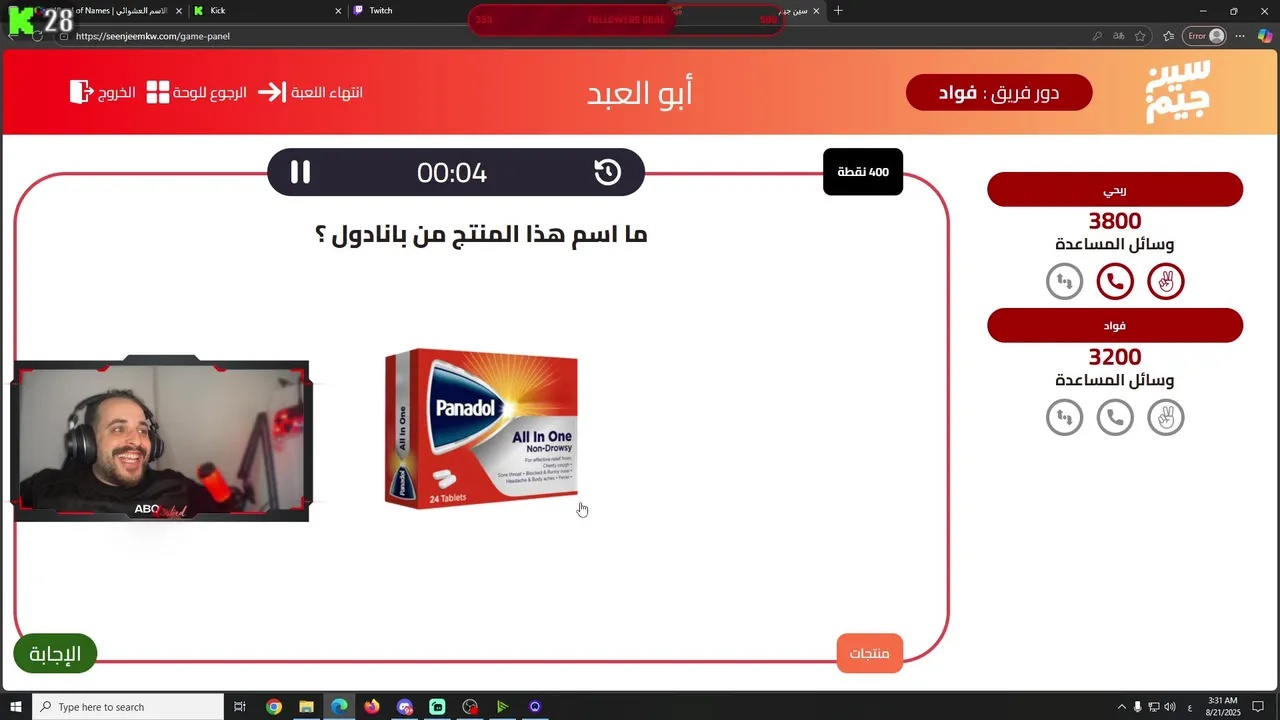
Task: Click the منتجات category tag
Action: (869, 653)
